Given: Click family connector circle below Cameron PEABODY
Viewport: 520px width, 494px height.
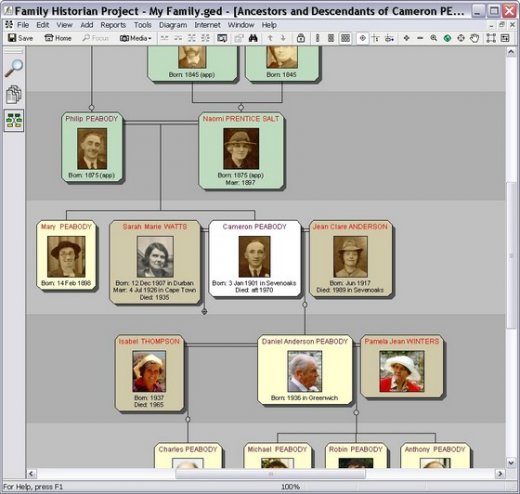Looking at the screenshot, I should pos(305,304).
